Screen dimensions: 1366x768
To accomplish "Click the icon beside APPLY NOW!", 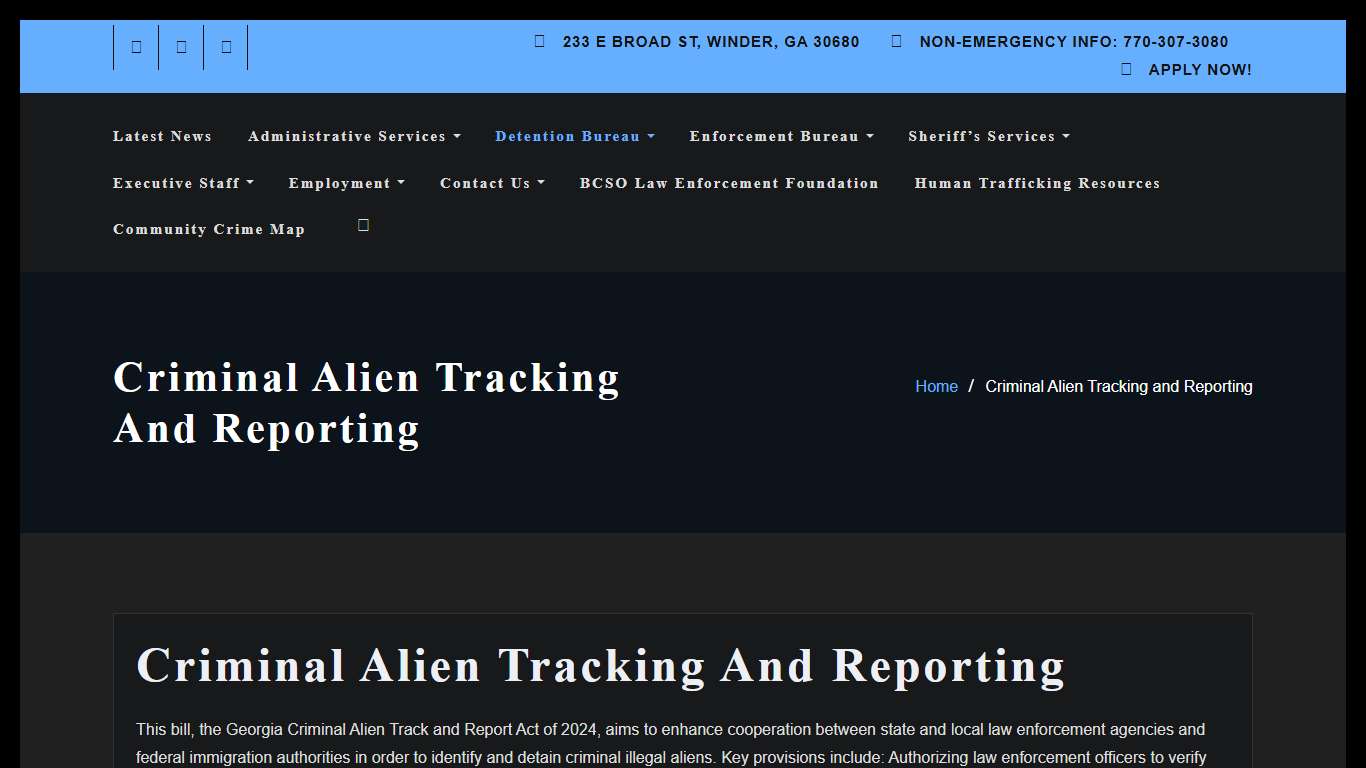I will 1124,69.
